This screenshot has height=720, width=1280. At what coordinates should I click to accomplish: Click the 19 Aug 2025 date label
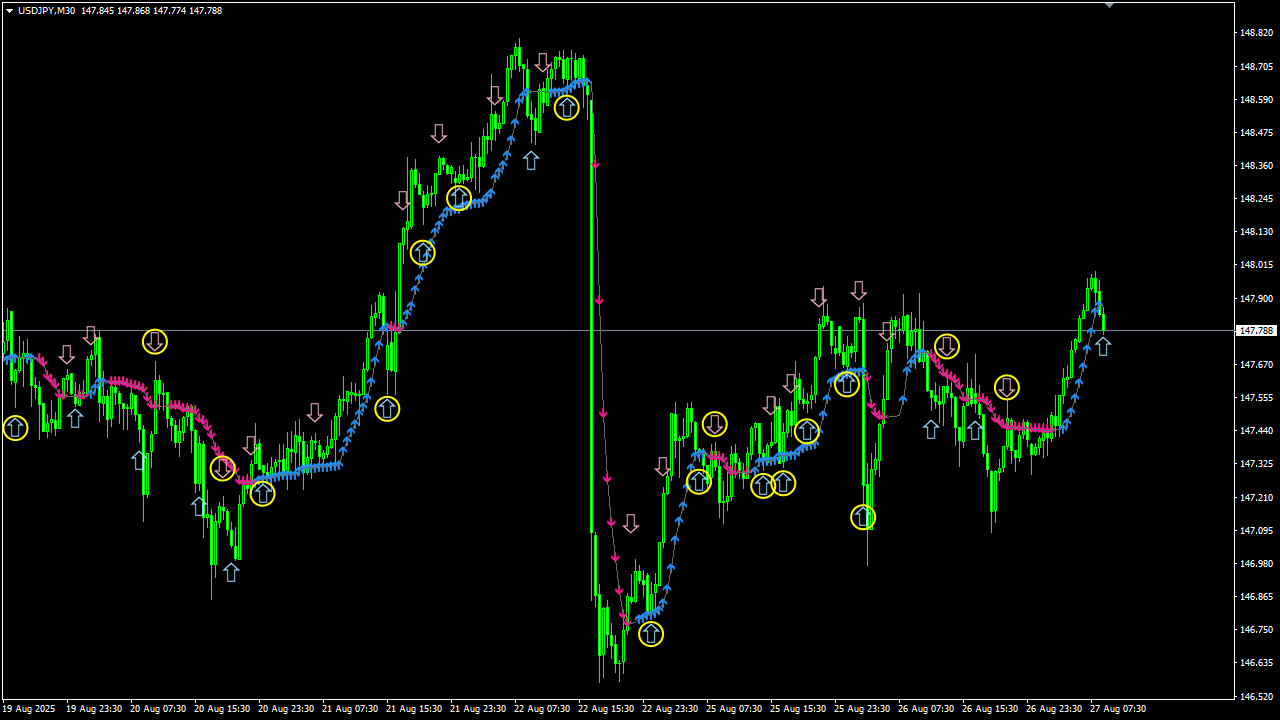28,709
